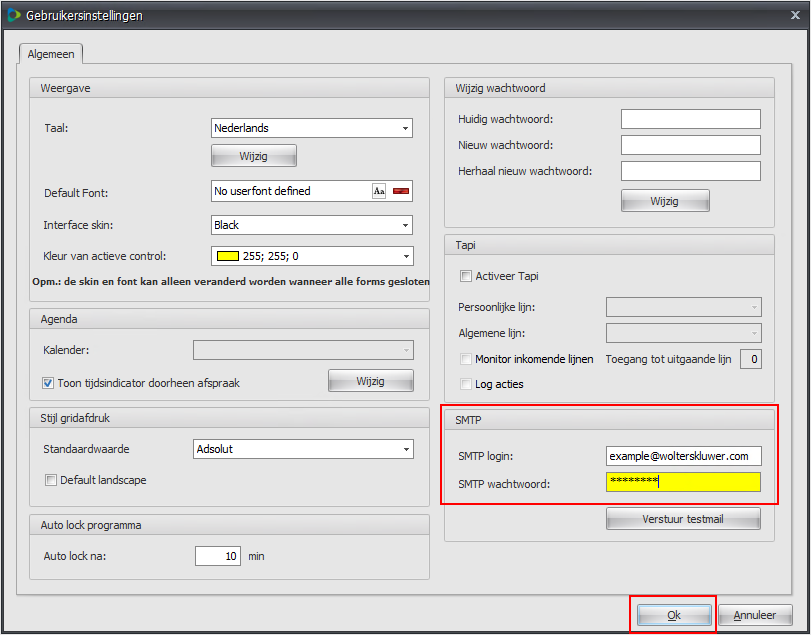Focus the SMTP login field

point(683,456)
